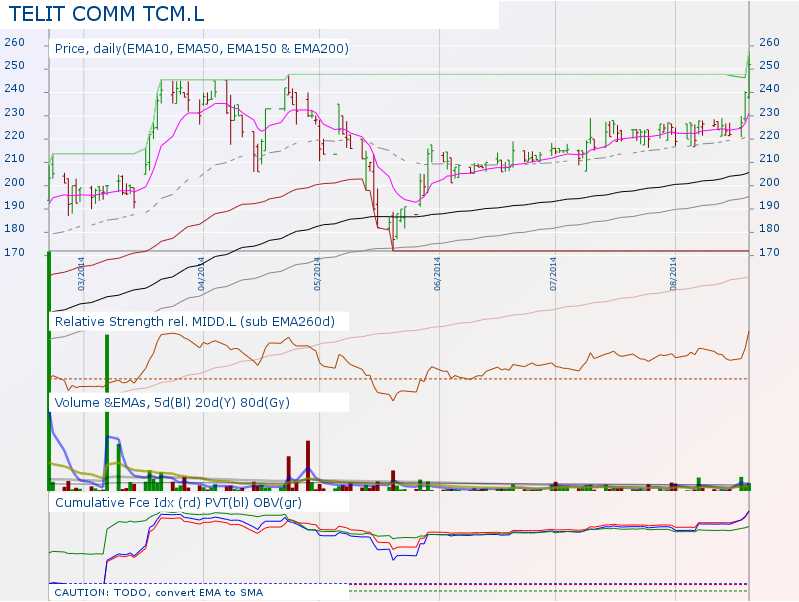
Task: Click the 210 value on left price axis
Action: 14,159
